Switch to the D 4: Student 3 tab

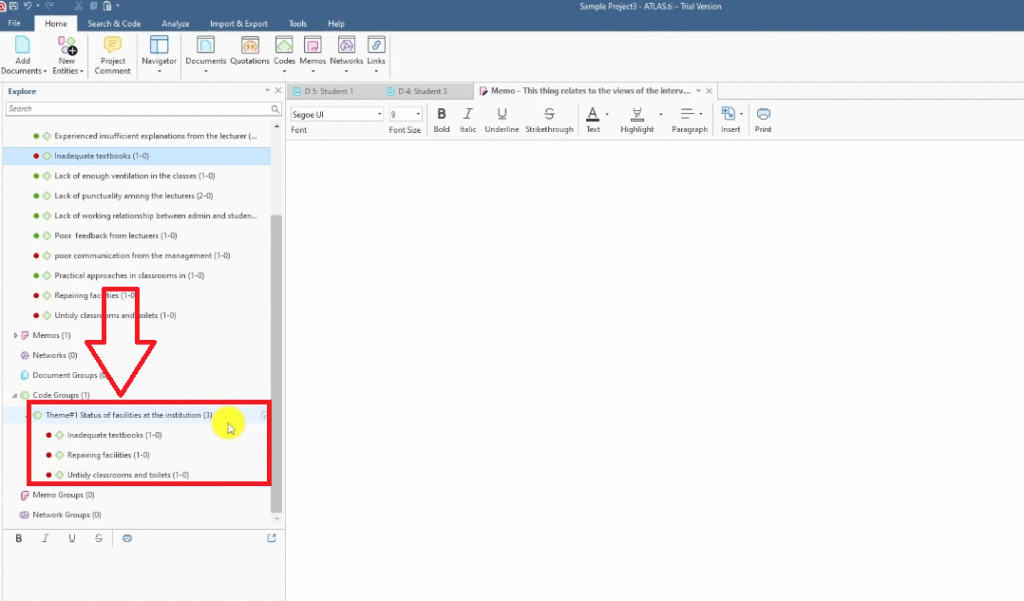point(422,91)
